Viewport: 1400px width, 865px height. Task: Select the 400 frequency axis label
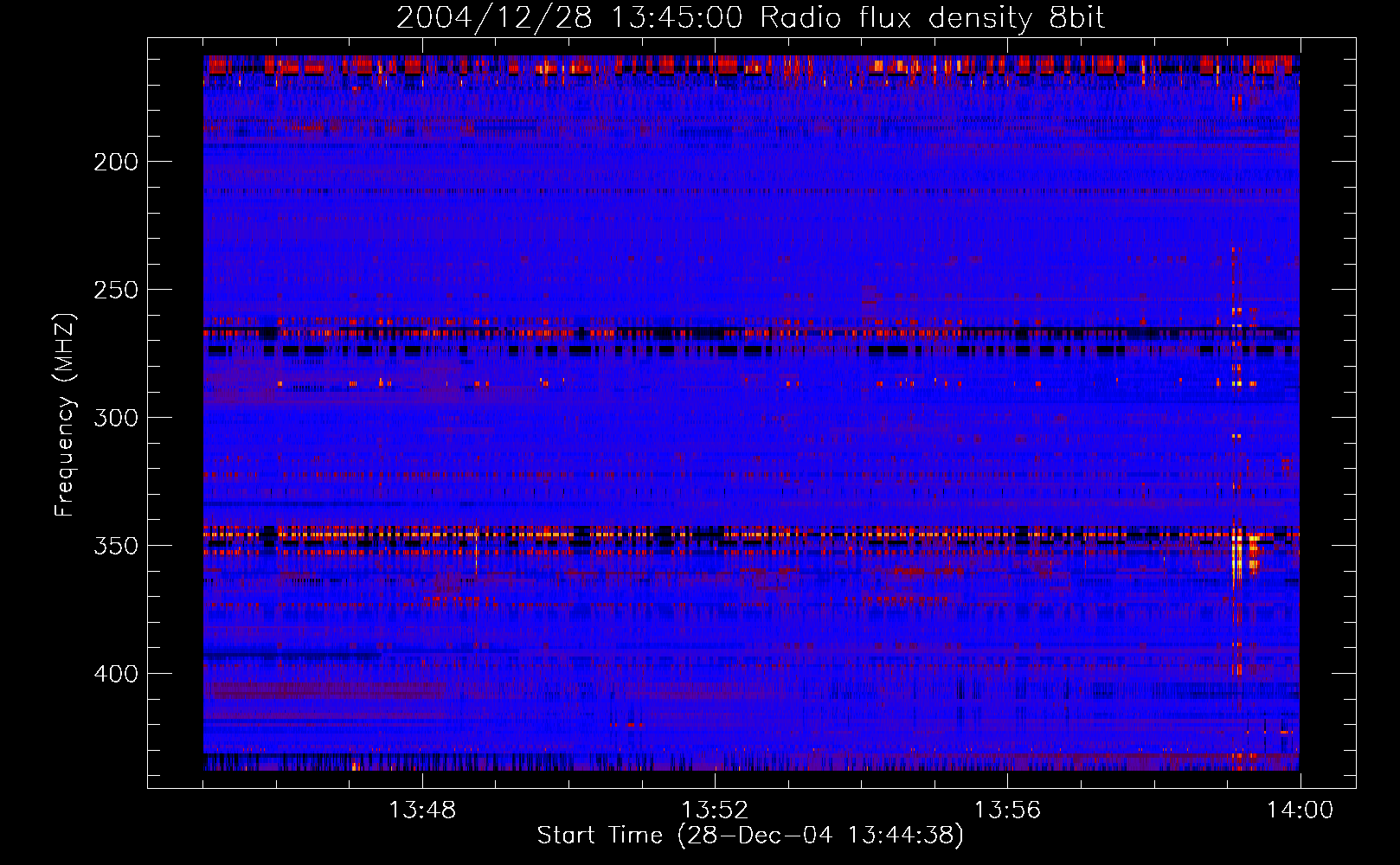116,674
